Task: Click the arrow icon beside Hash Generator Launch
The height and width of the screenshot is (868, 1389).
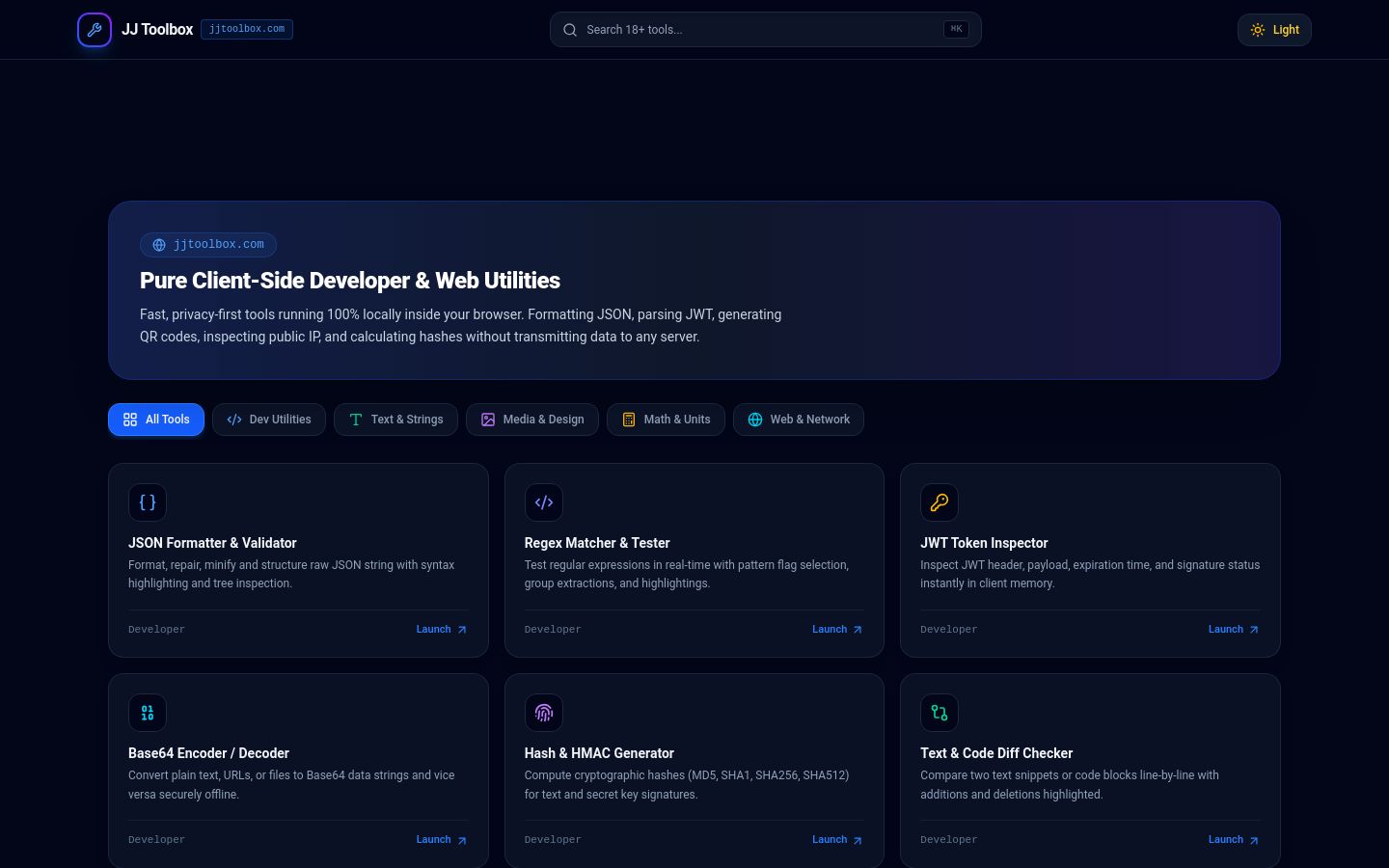Action: pos(858,840)
